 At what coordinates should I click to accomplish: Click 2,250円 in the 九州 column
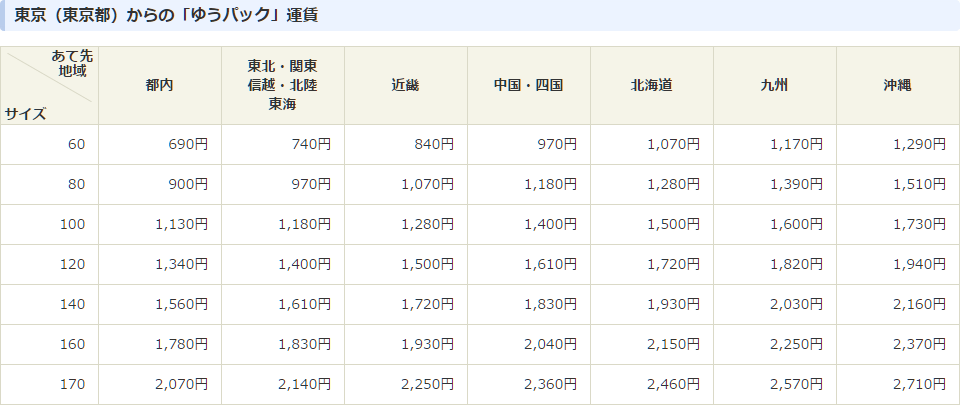click(x=797, y=344)
